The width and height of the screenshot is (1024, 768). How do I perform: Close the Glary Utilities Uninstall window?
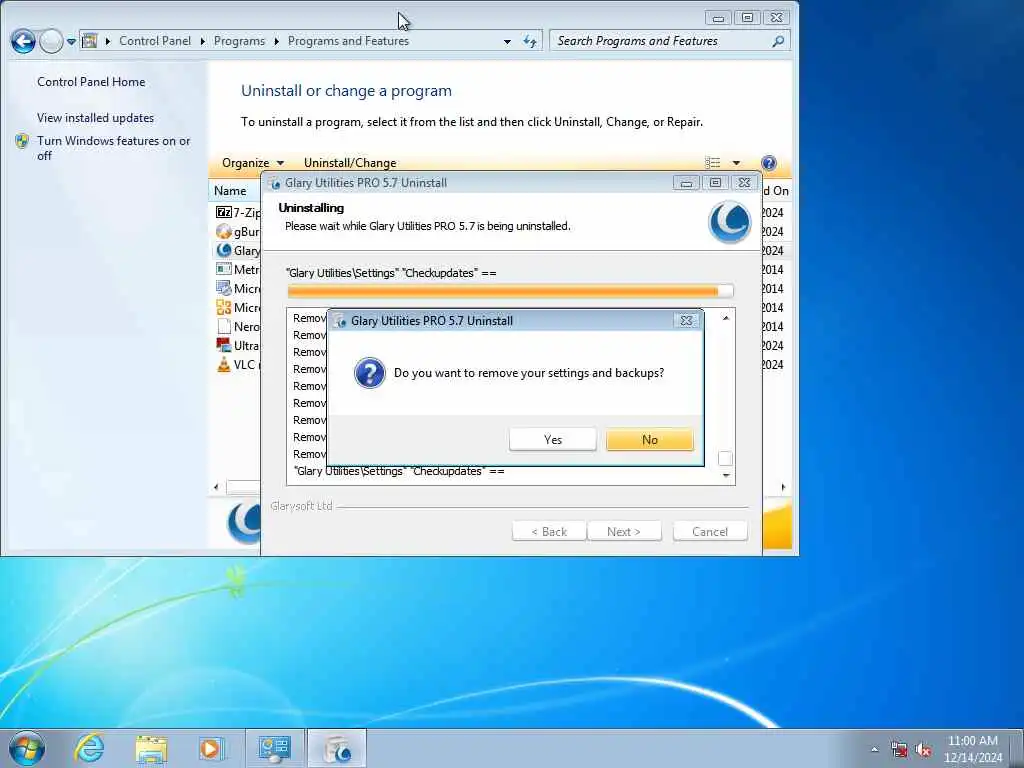click(x=744, y=183)
